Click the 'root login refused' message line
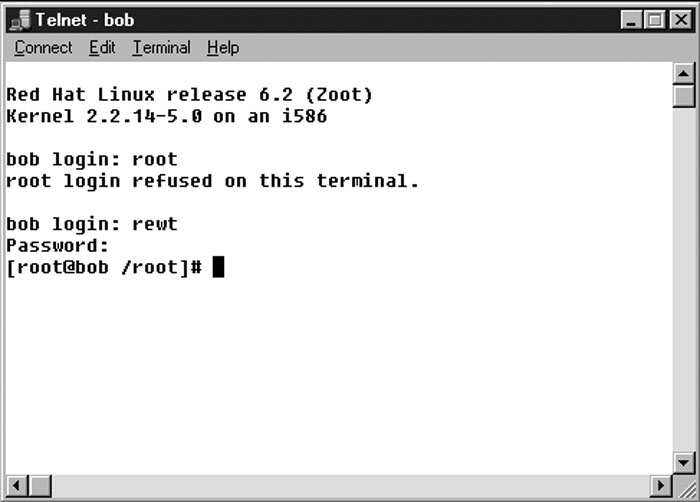 (212, 181)
